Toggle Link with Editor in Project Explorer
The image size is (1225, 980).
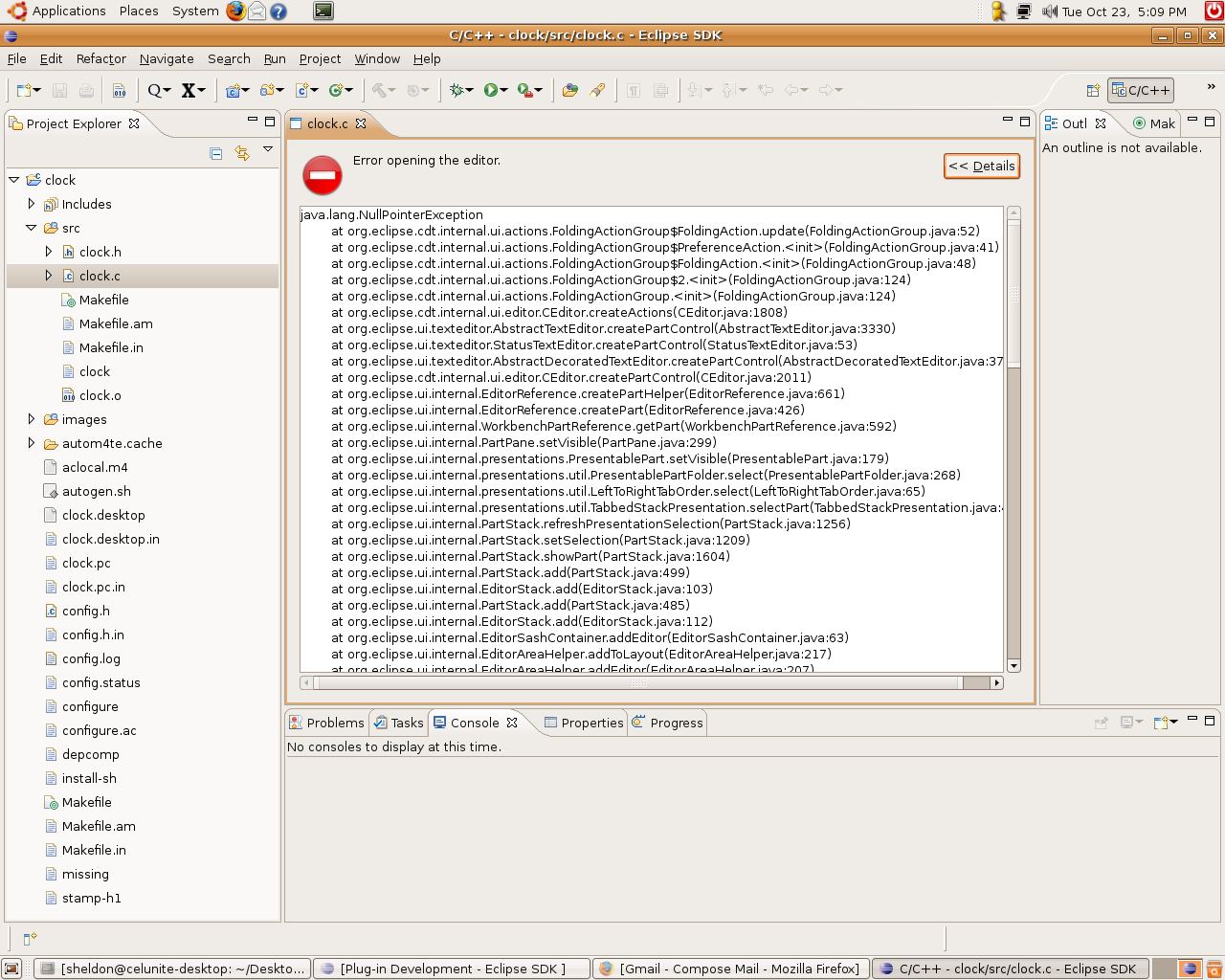242,153
